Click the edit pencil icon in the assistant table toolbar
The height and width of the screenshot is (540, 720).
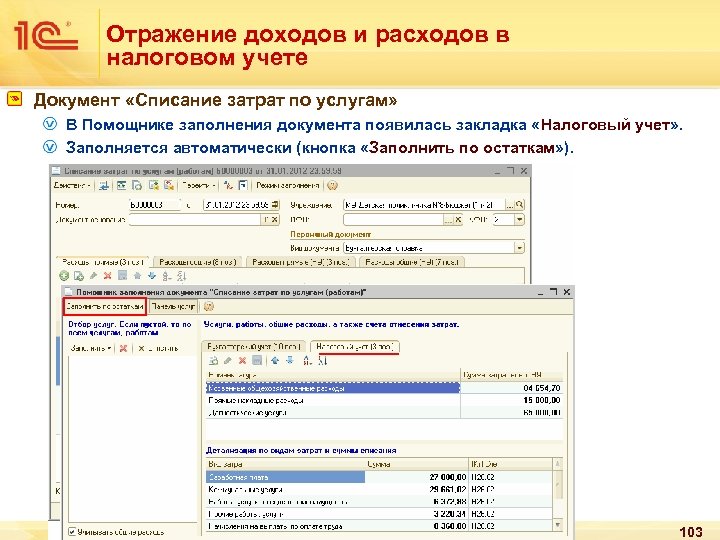point(228,361)
